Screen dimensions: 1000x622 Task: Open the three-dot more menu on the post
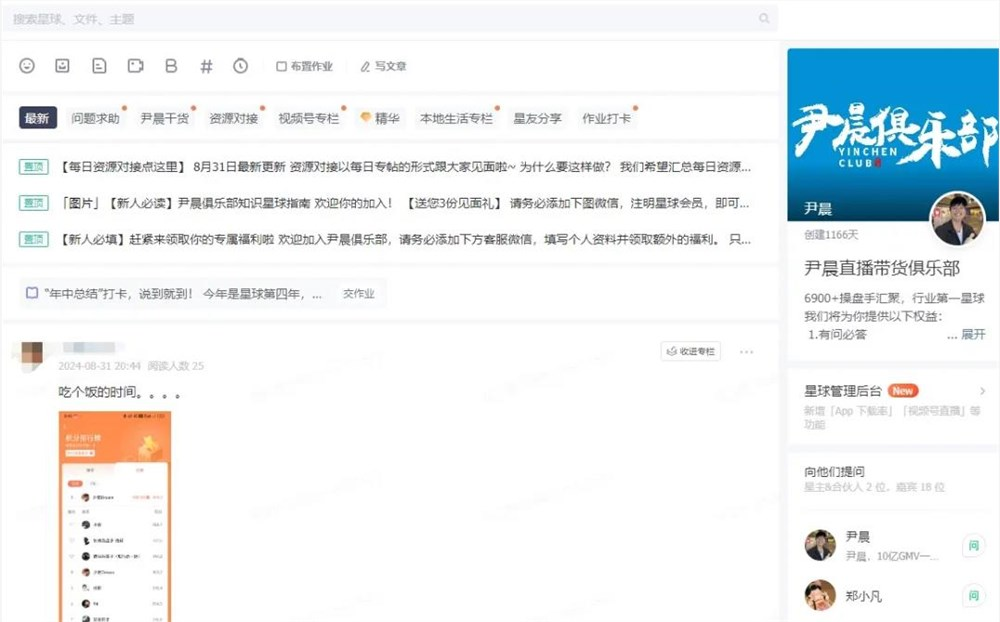pyautogui.click(x=745, y=352)
